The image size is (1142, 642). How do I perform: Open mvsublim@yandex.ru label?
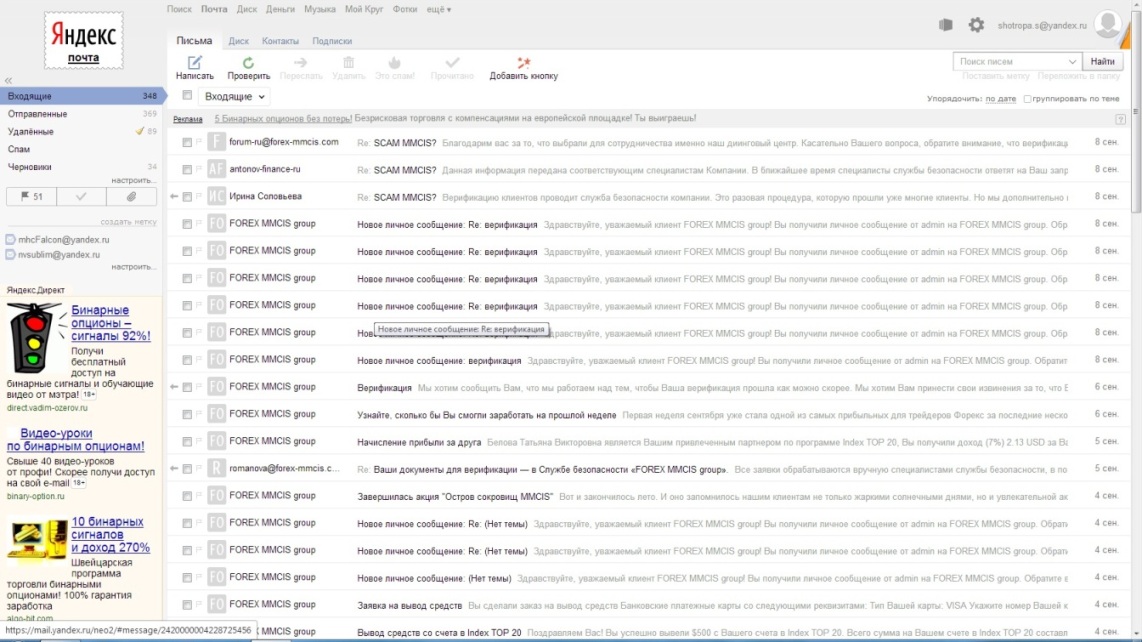point(58,255)
